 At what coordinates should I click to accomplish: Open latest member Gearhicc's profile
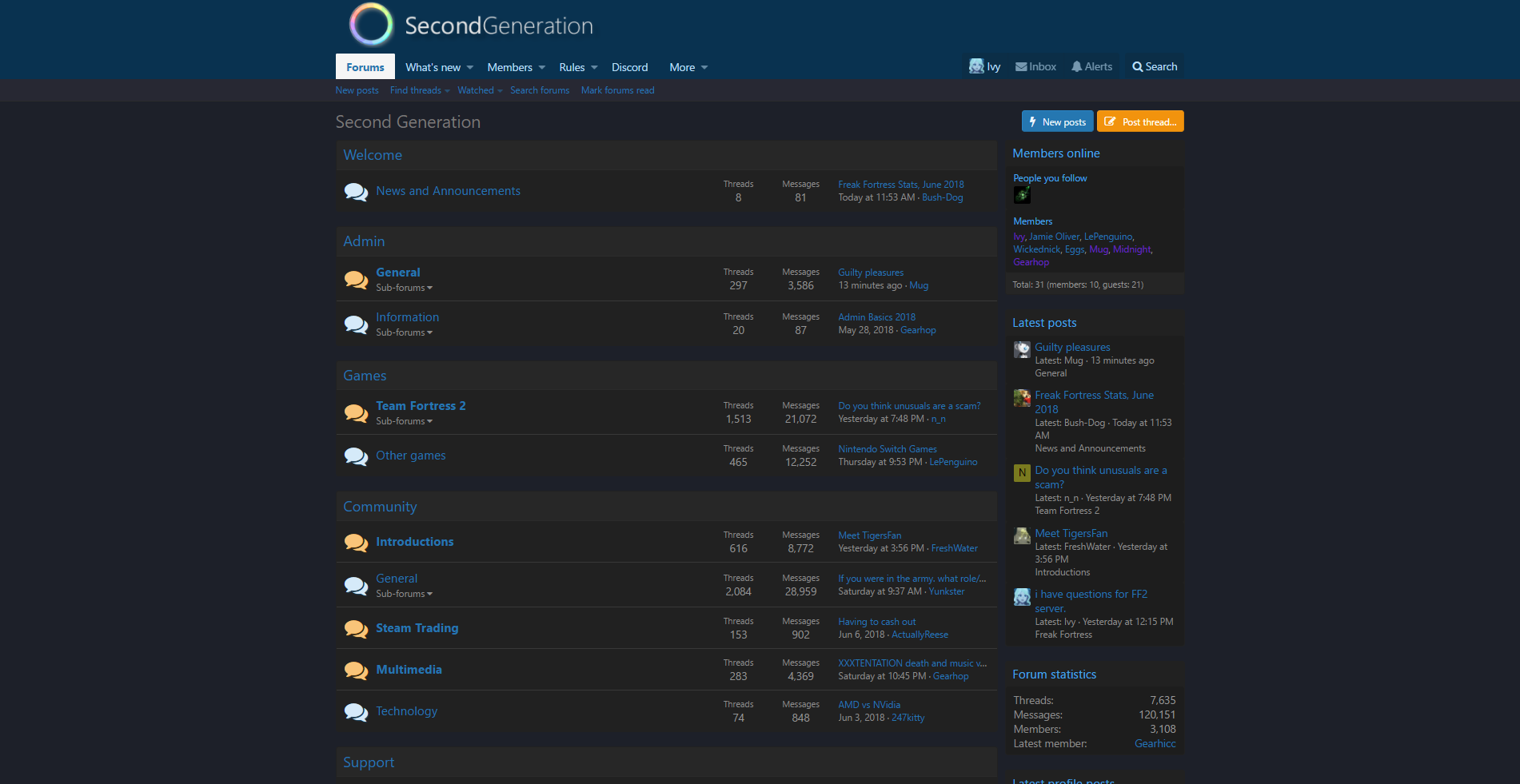pyautogui.click(x=1155, y=744)
